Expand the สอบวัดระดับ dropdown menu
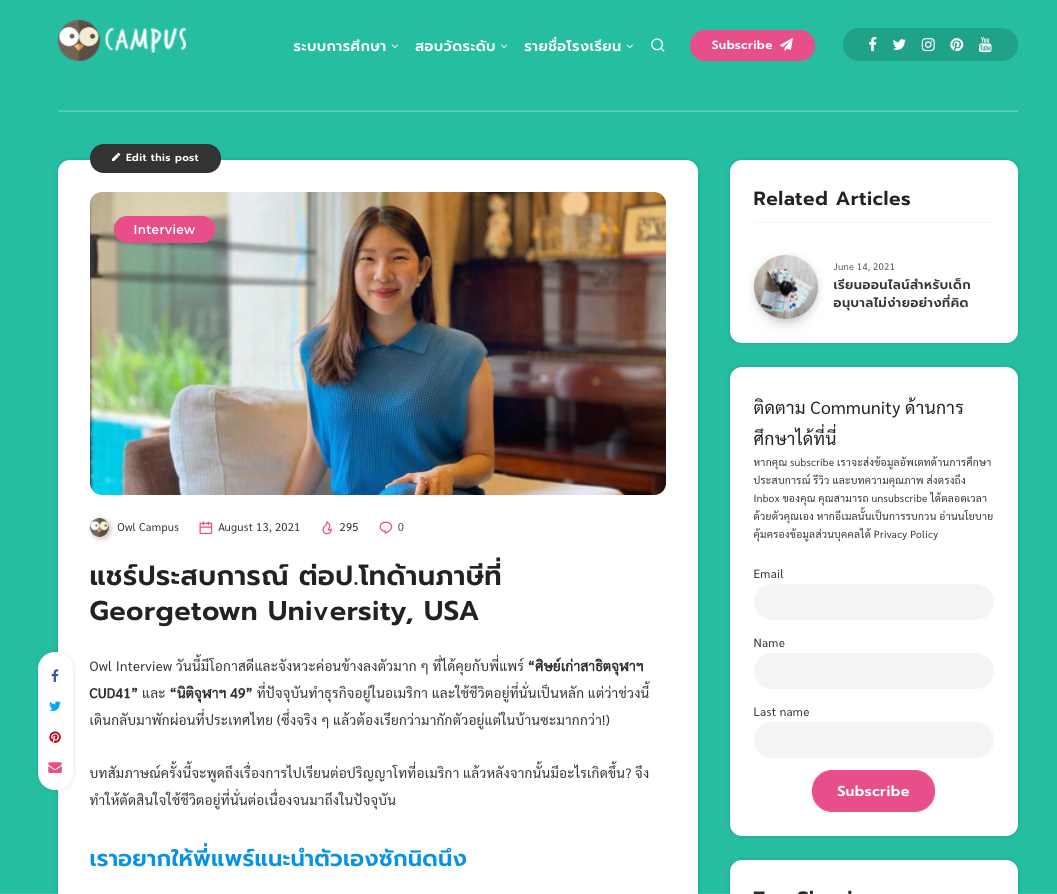This screenshot has width=1057, height=894. coord(461,46)
